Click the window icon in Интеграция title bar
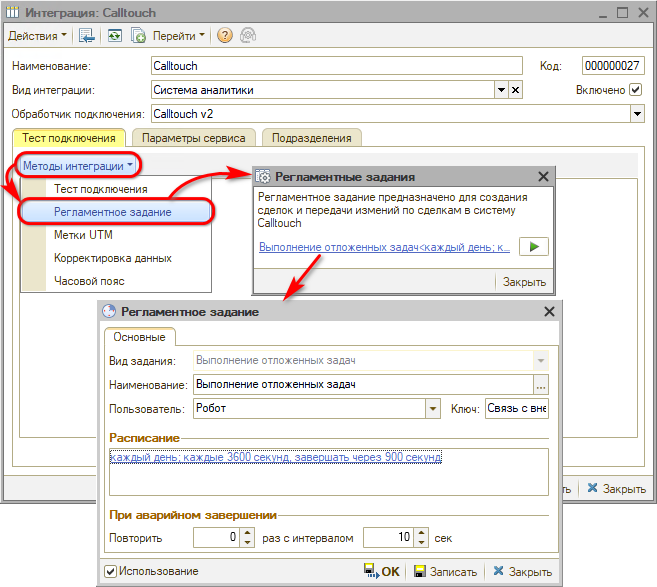657x587 pixels. (13, 13)
